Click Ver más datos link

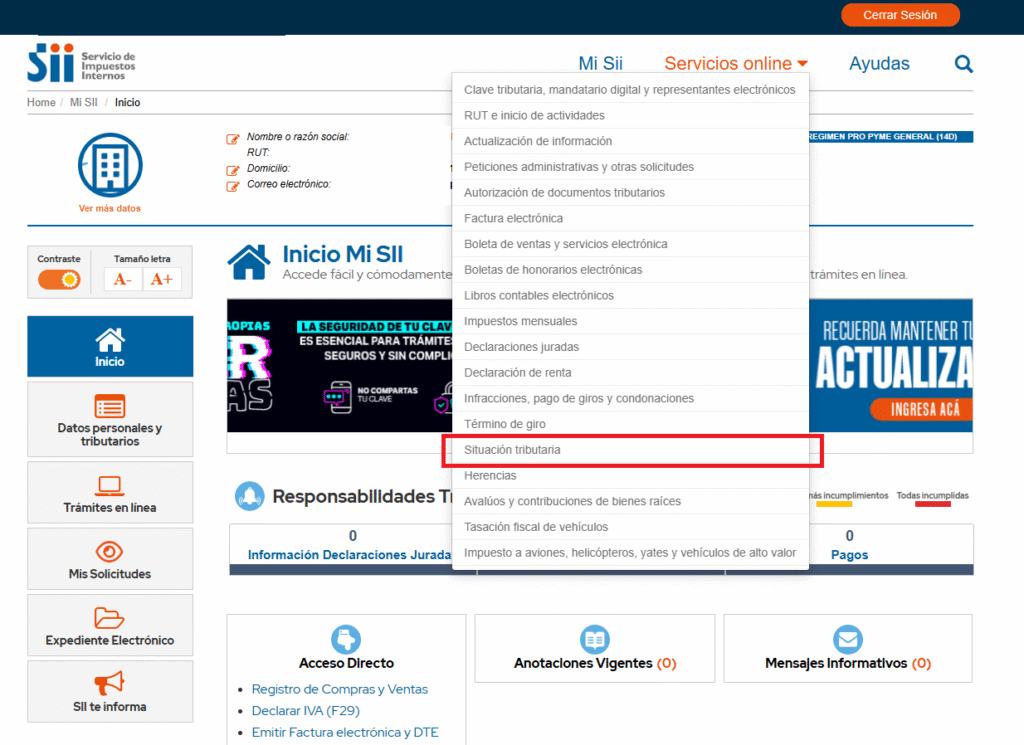tap(110, 209)
